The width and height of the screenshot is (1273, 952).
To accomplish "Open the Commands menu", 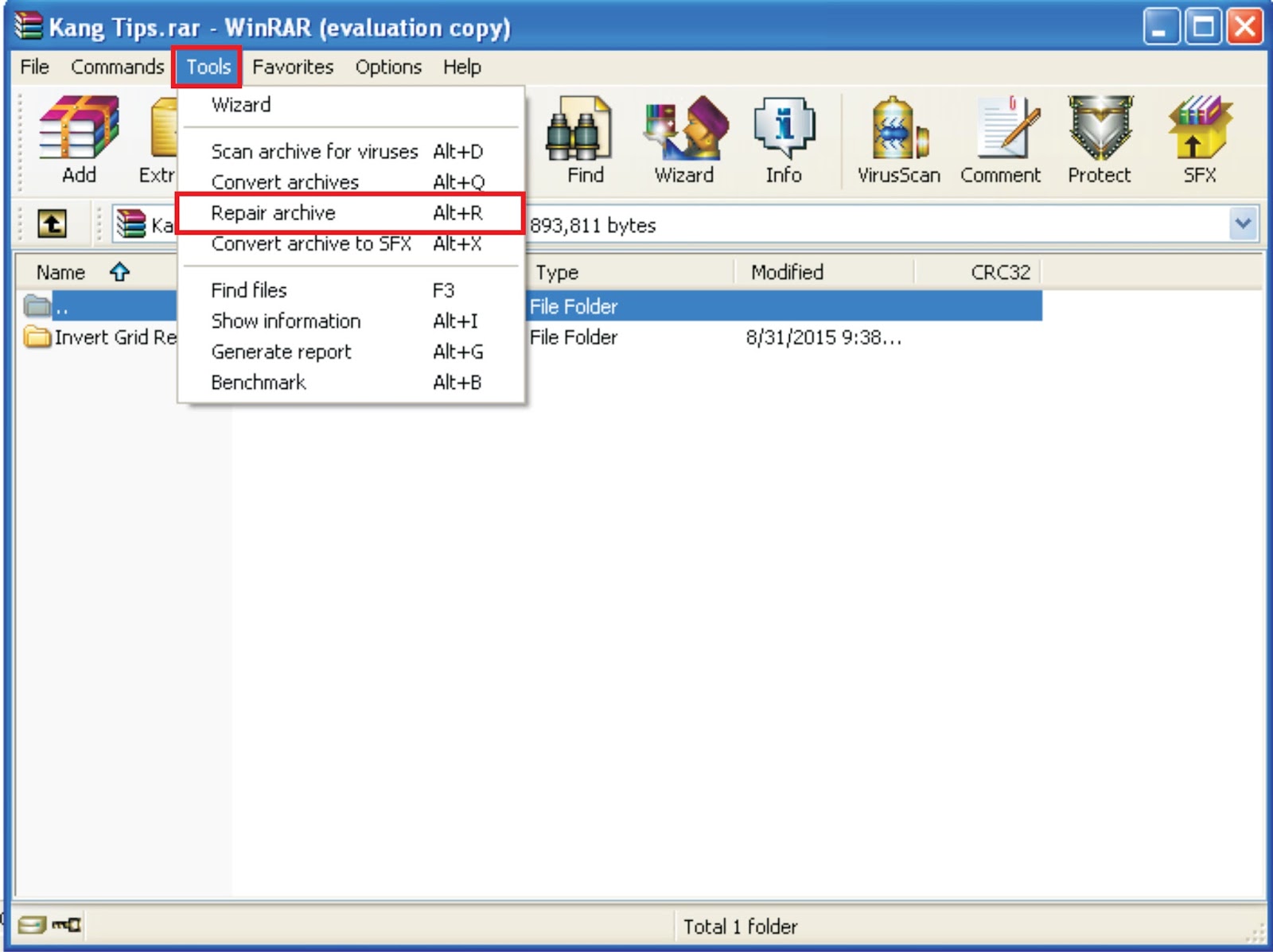I will (118, 67).
